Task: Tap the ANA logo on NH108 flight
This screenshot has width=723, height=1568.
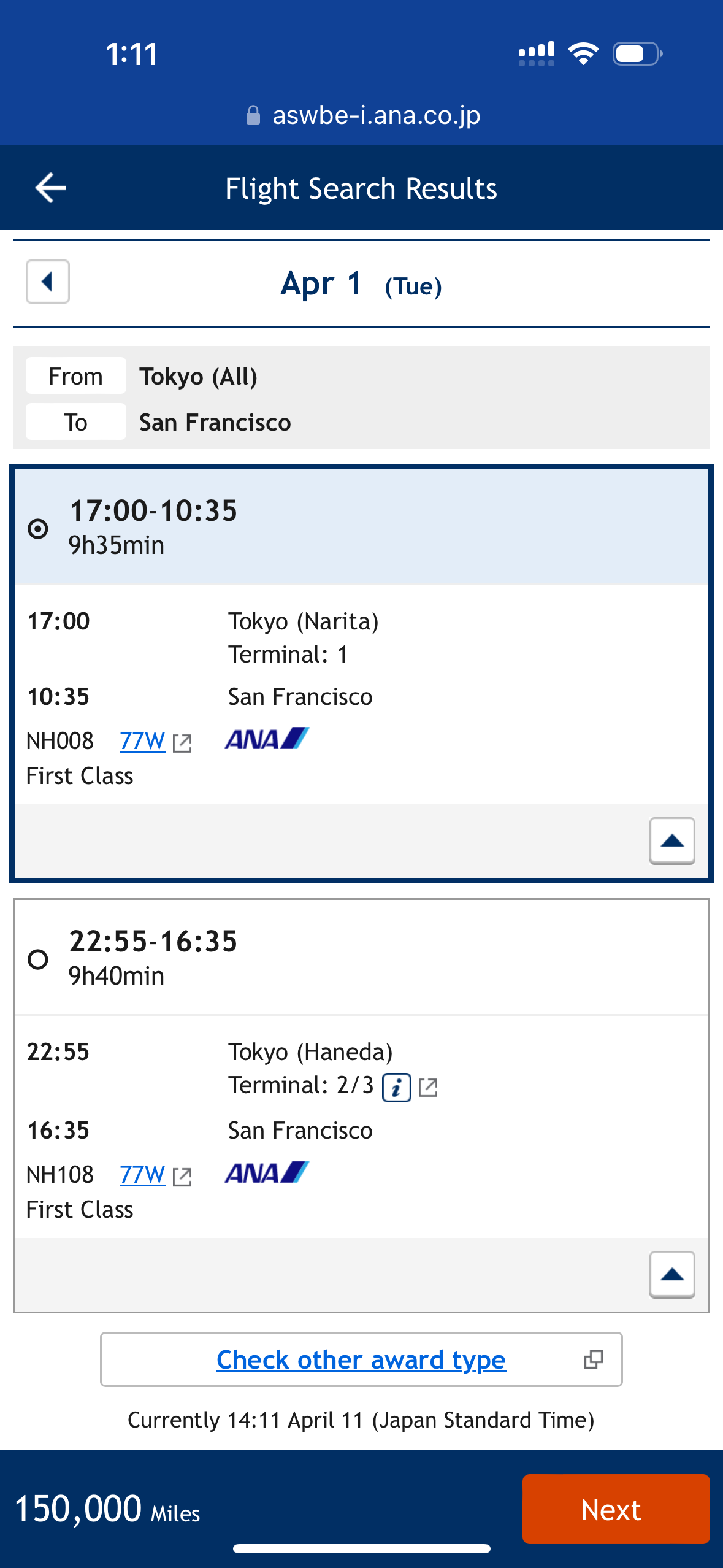Action: pyautogui.click(x=267, y=1173)
